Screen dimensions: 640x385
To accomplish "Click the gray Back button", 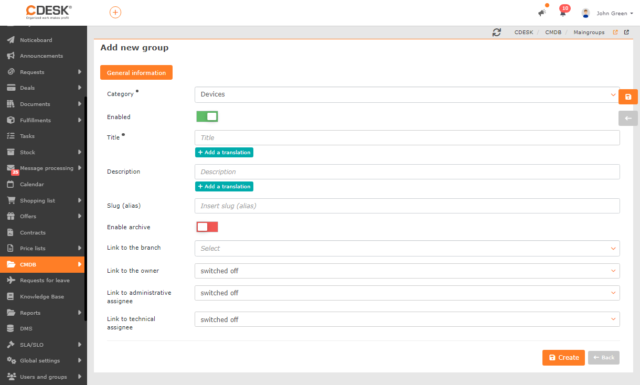I will (x=604, y=358).
